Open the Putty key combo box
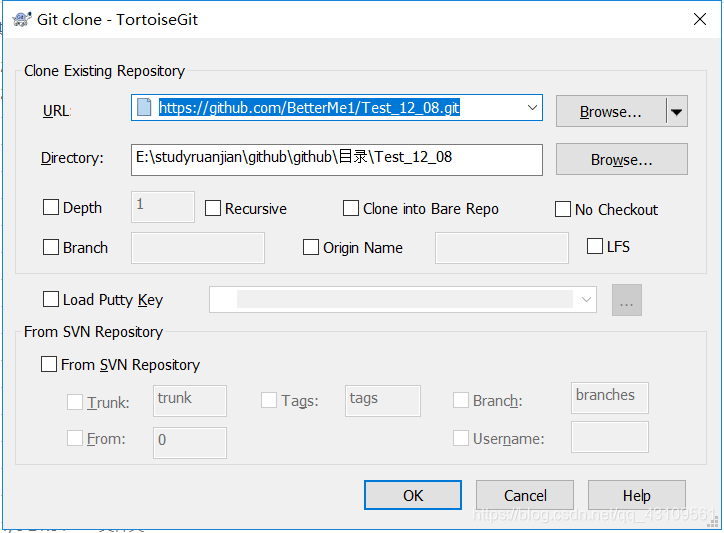 coord(403,299)
